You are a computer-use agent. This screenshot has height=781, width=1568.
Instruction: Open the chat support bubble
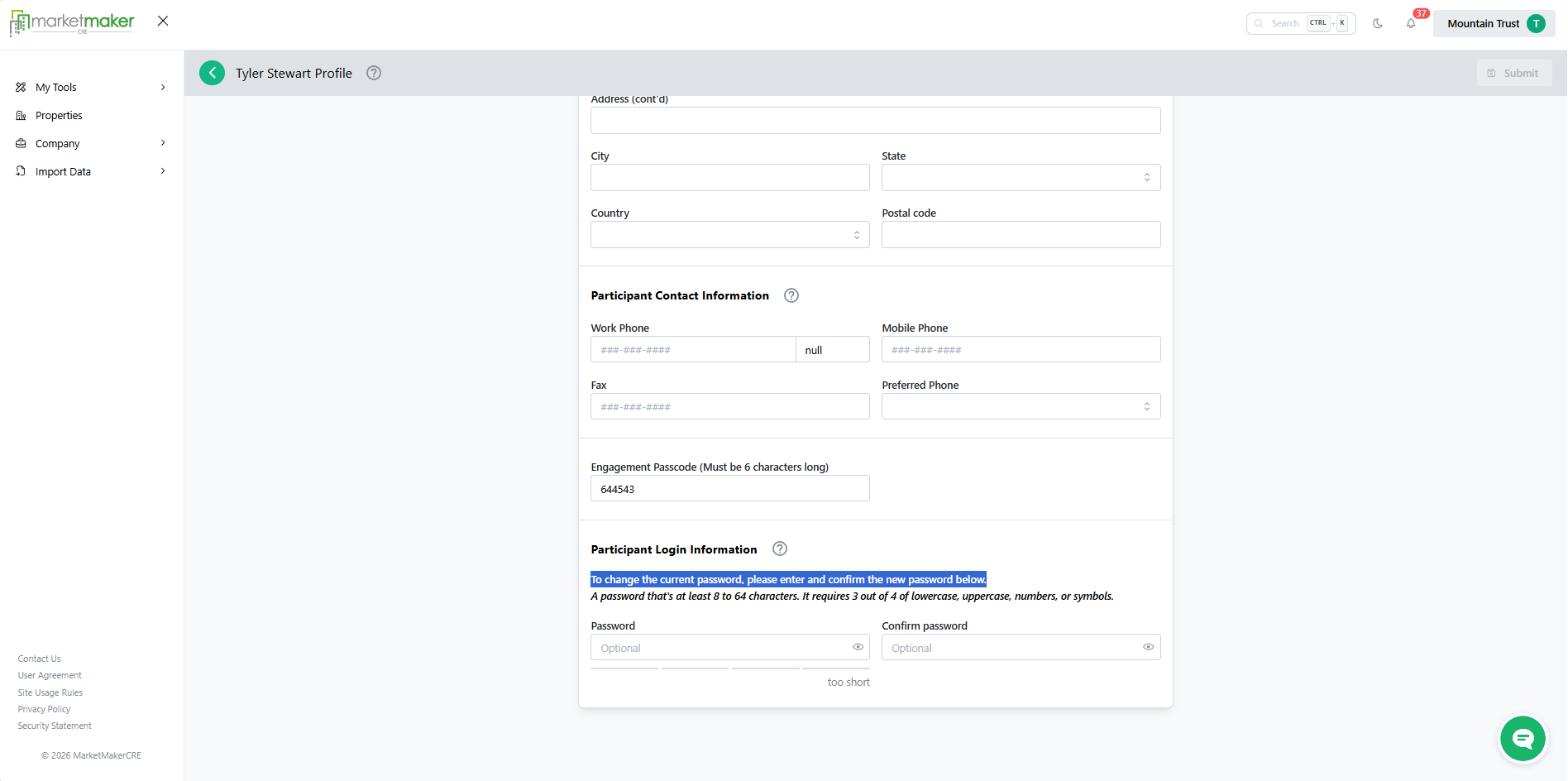coord(1523,738)
